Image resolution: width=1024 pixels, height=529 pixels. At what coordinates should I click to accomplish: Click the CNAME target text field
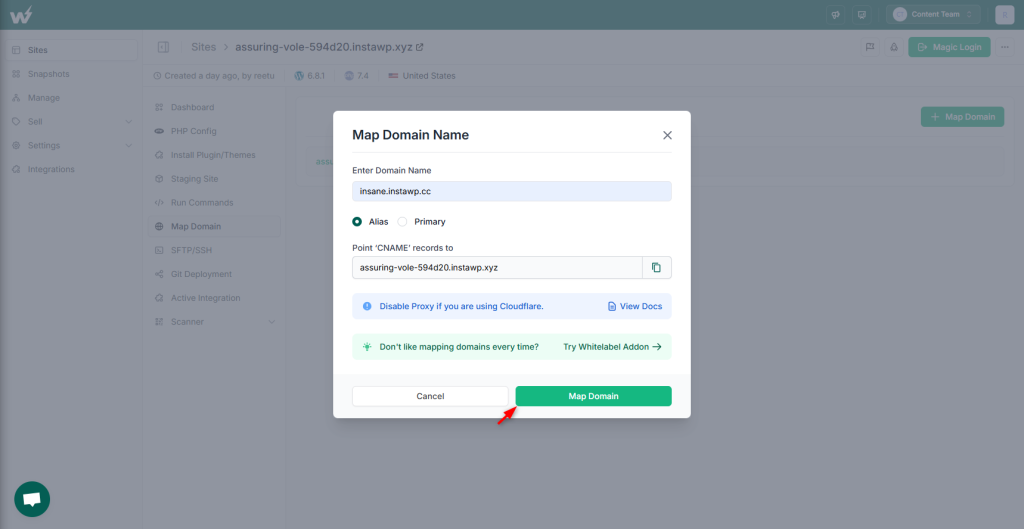click(498, 267)
